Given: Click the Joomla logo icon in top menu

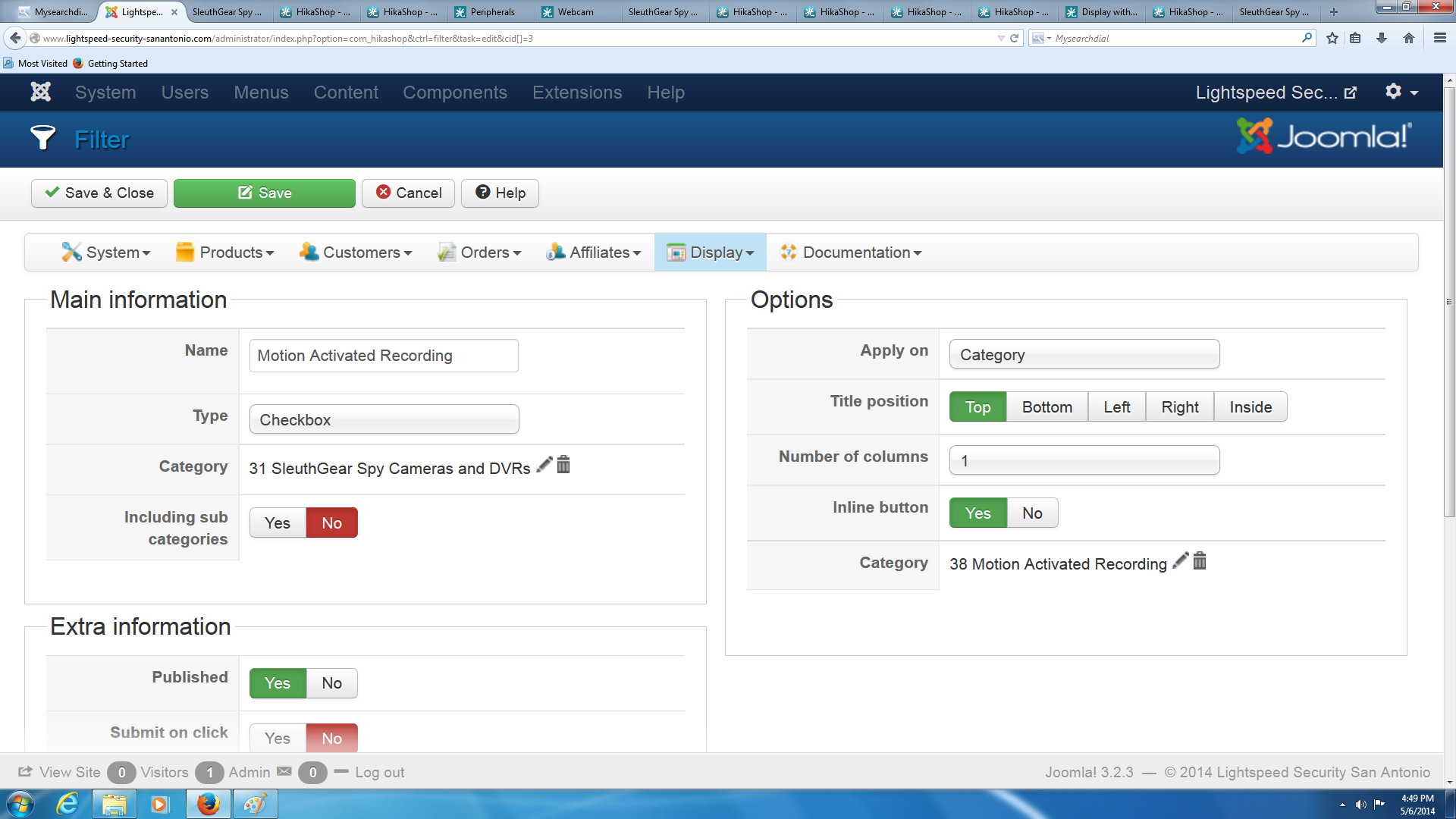Looking at the screenshot, I should pos(40,93).
